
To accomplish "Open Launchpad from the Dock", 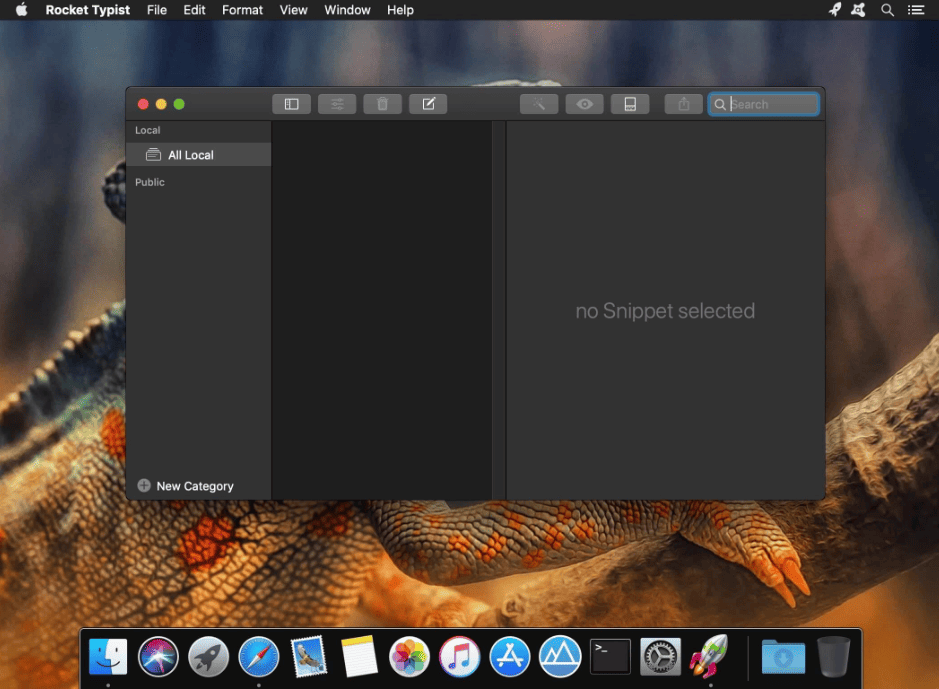I will coord(208,657).
